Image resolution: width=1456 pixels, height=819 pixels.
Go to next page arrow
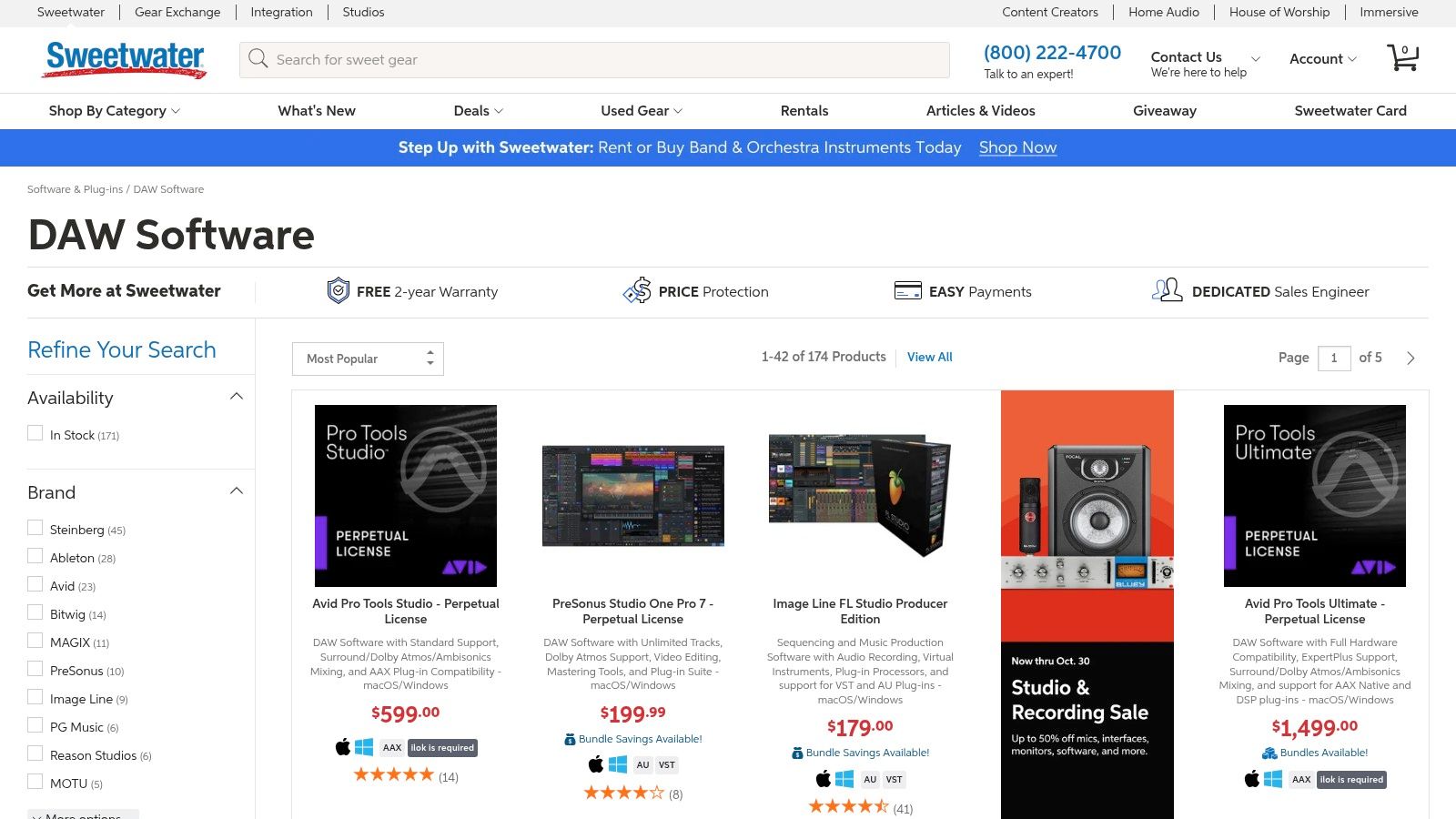[1410, 359]
